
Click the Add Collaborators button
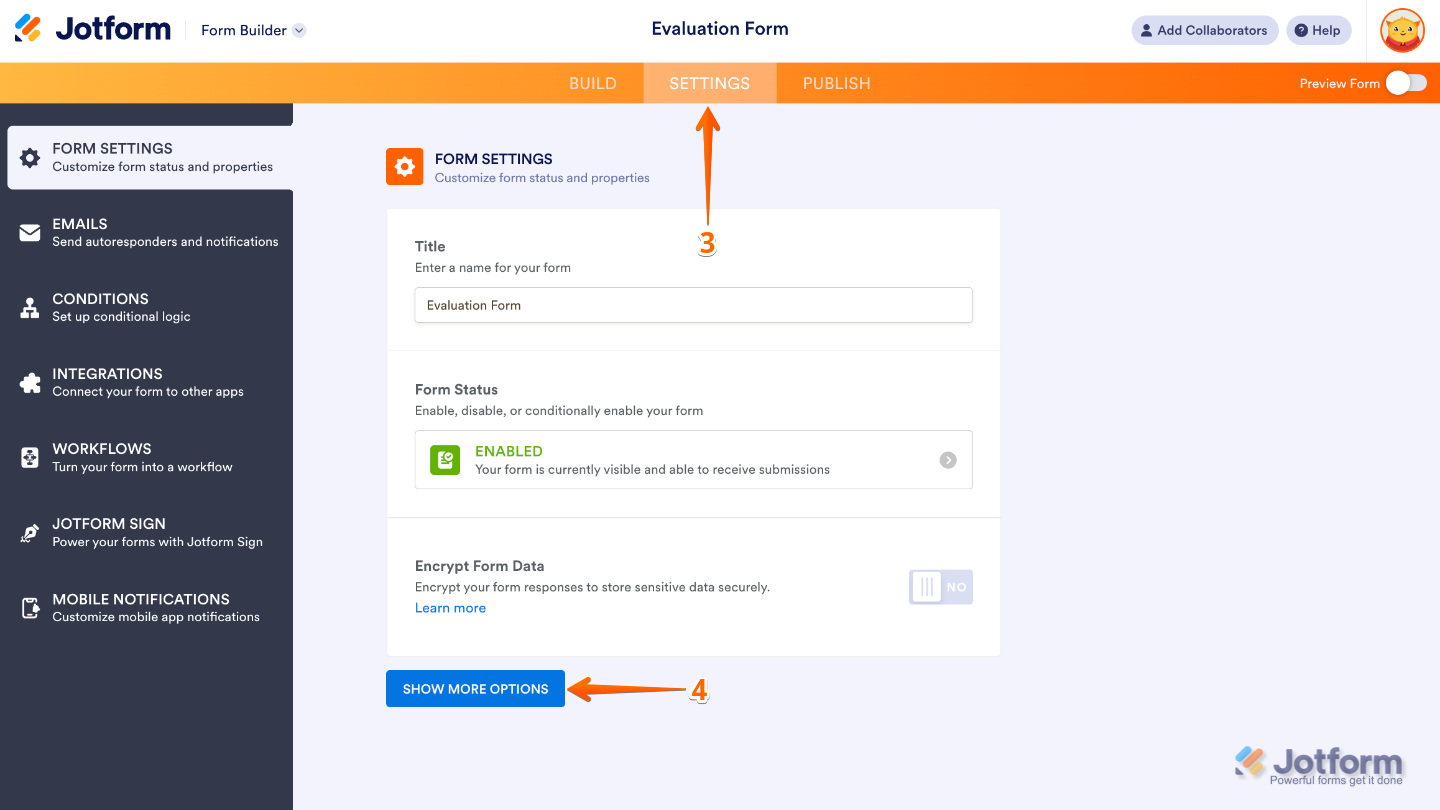click(x=1204, y=31)
